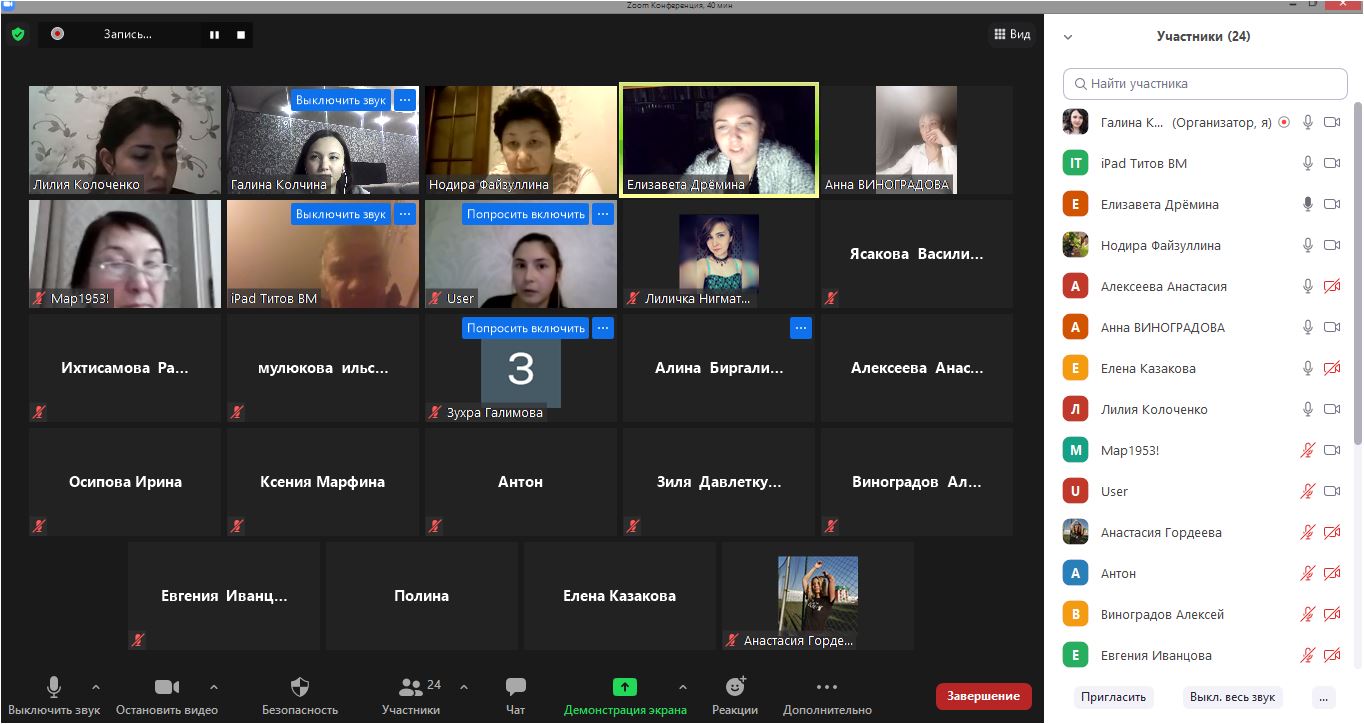Click the Пригласить button

click(1113, 697)
